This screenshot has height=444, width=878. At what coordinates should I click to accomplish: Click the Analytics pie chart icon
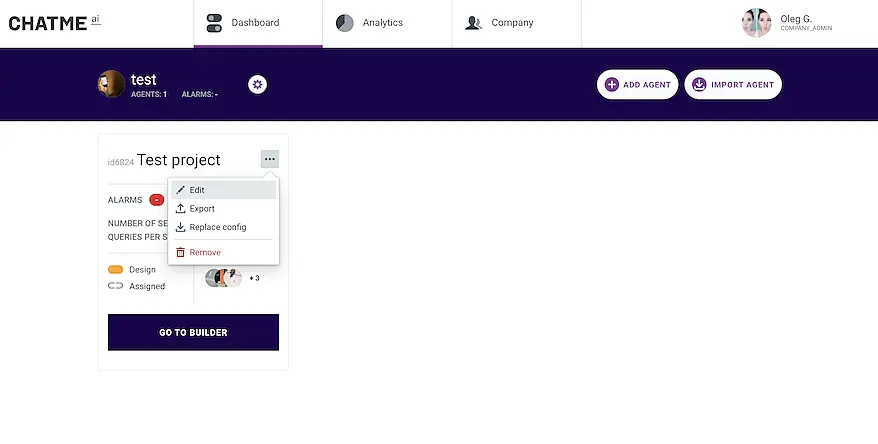tap(345, 23)
